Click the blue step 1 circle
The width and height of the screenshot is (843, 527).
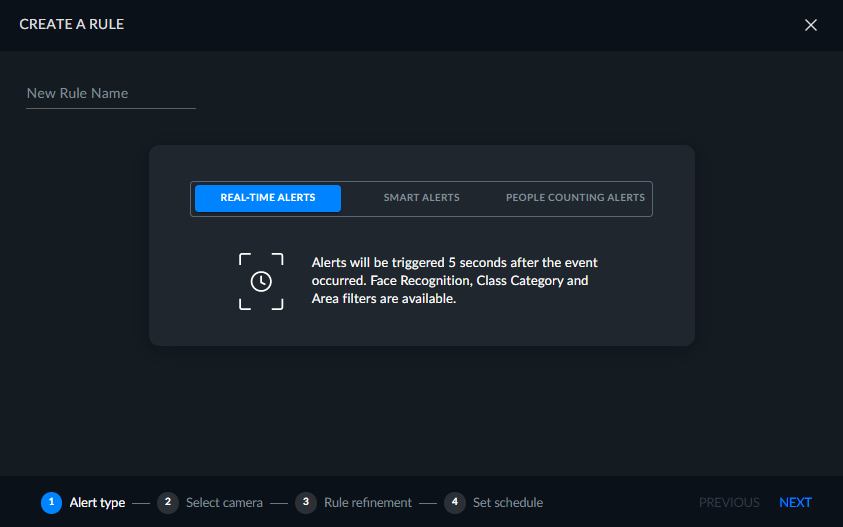pos(52,503)
